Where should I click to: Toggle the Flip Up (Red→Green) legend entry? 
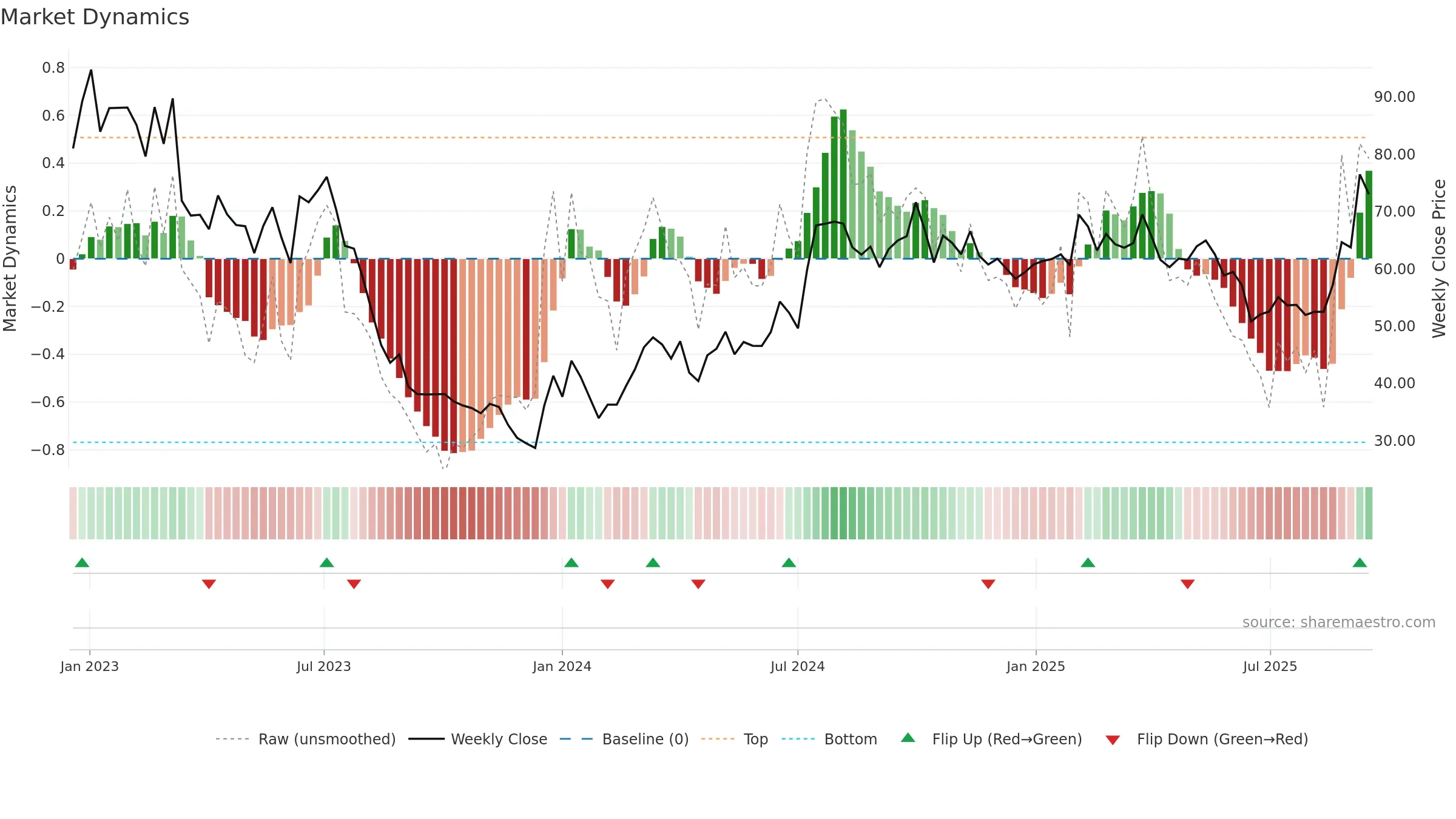click(991, 739)
